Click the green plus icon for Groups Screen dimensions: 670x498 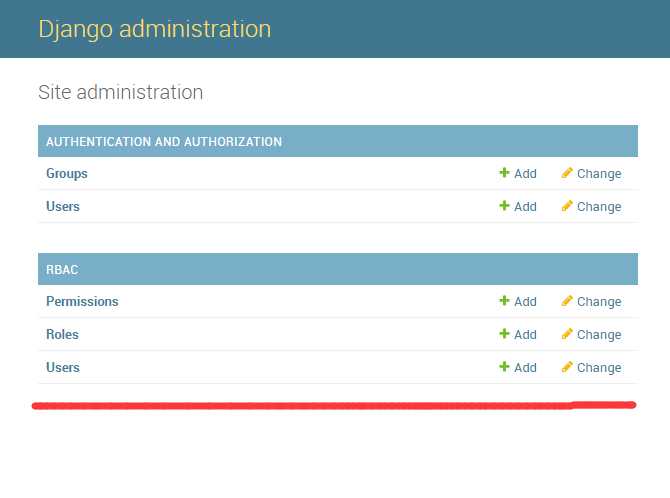[504, 173]
